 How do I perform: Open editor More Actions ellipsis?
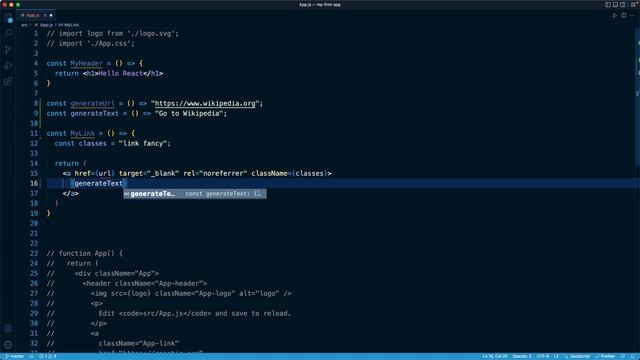pyautogui.click(x=632, y=15)
